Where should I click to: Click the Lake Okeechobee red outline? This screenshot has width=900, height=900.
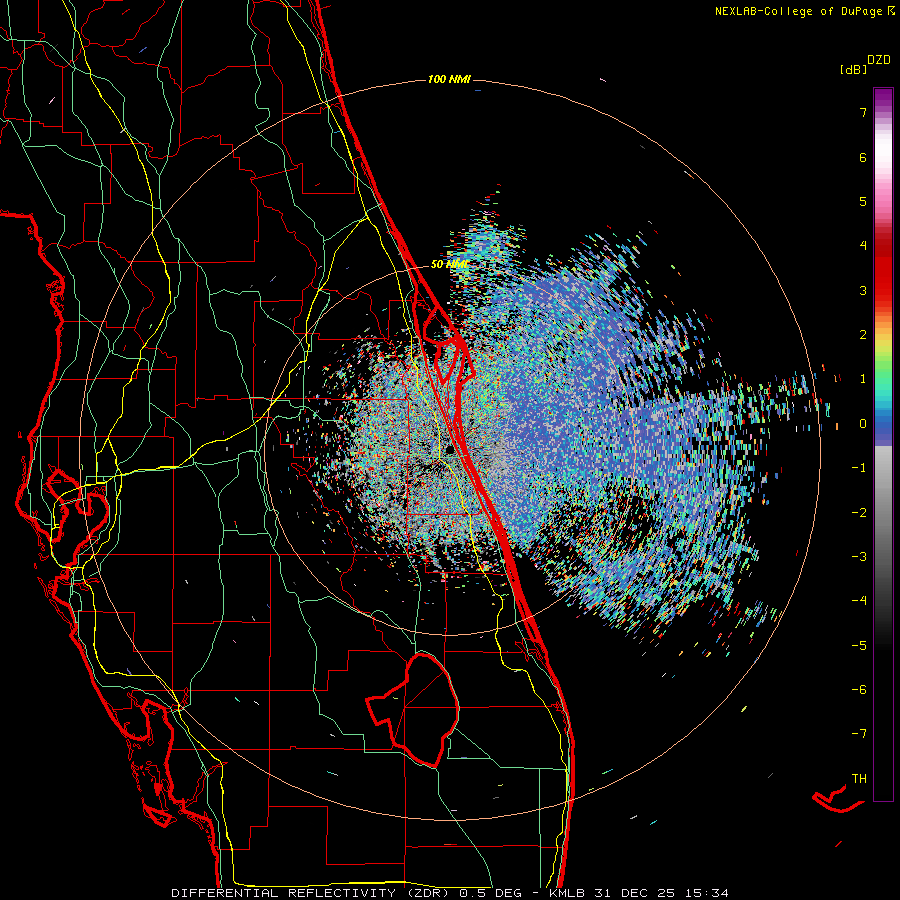413,709
